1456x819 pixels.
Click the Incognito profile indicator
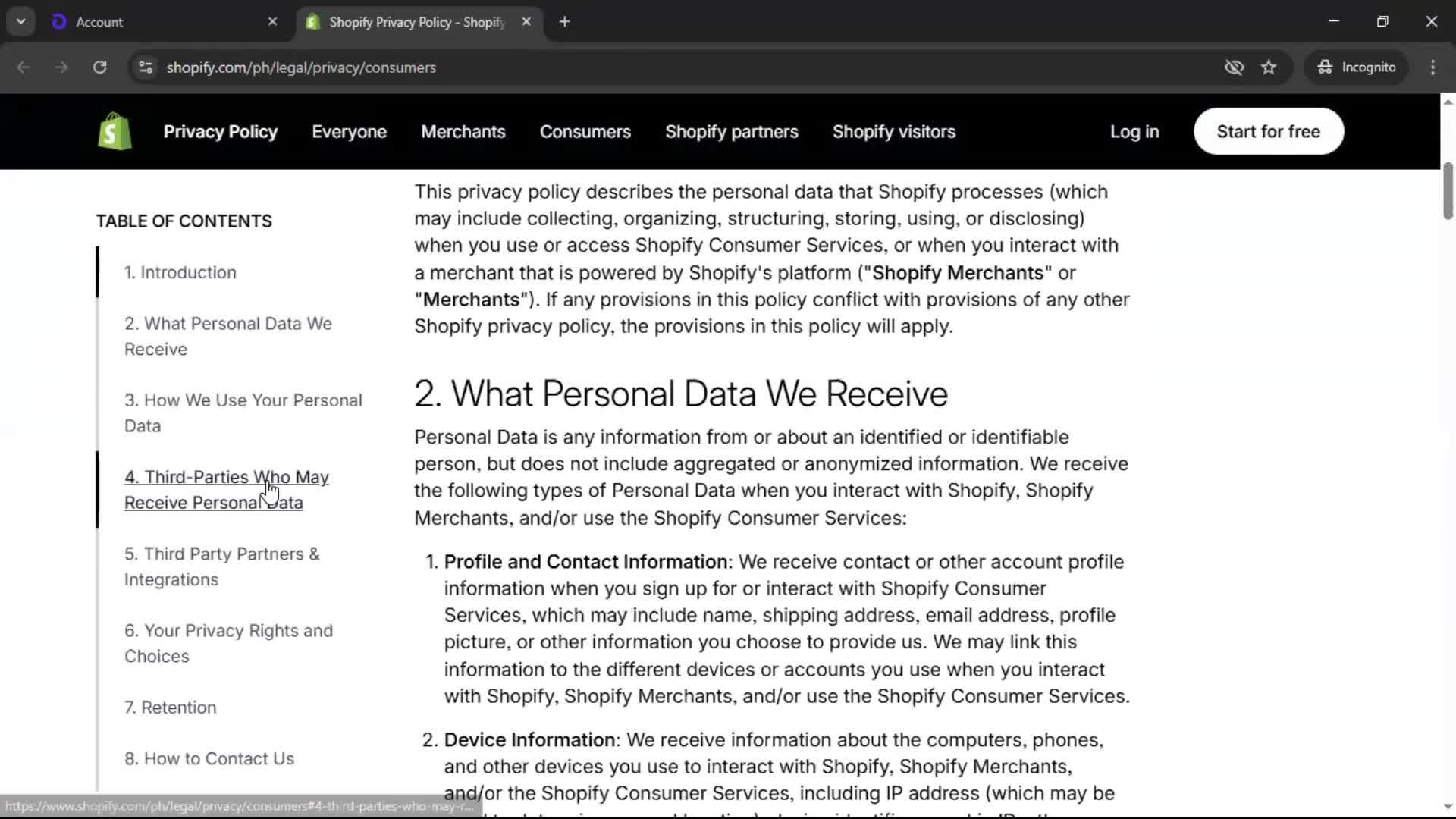click(x=1357, y=67)
